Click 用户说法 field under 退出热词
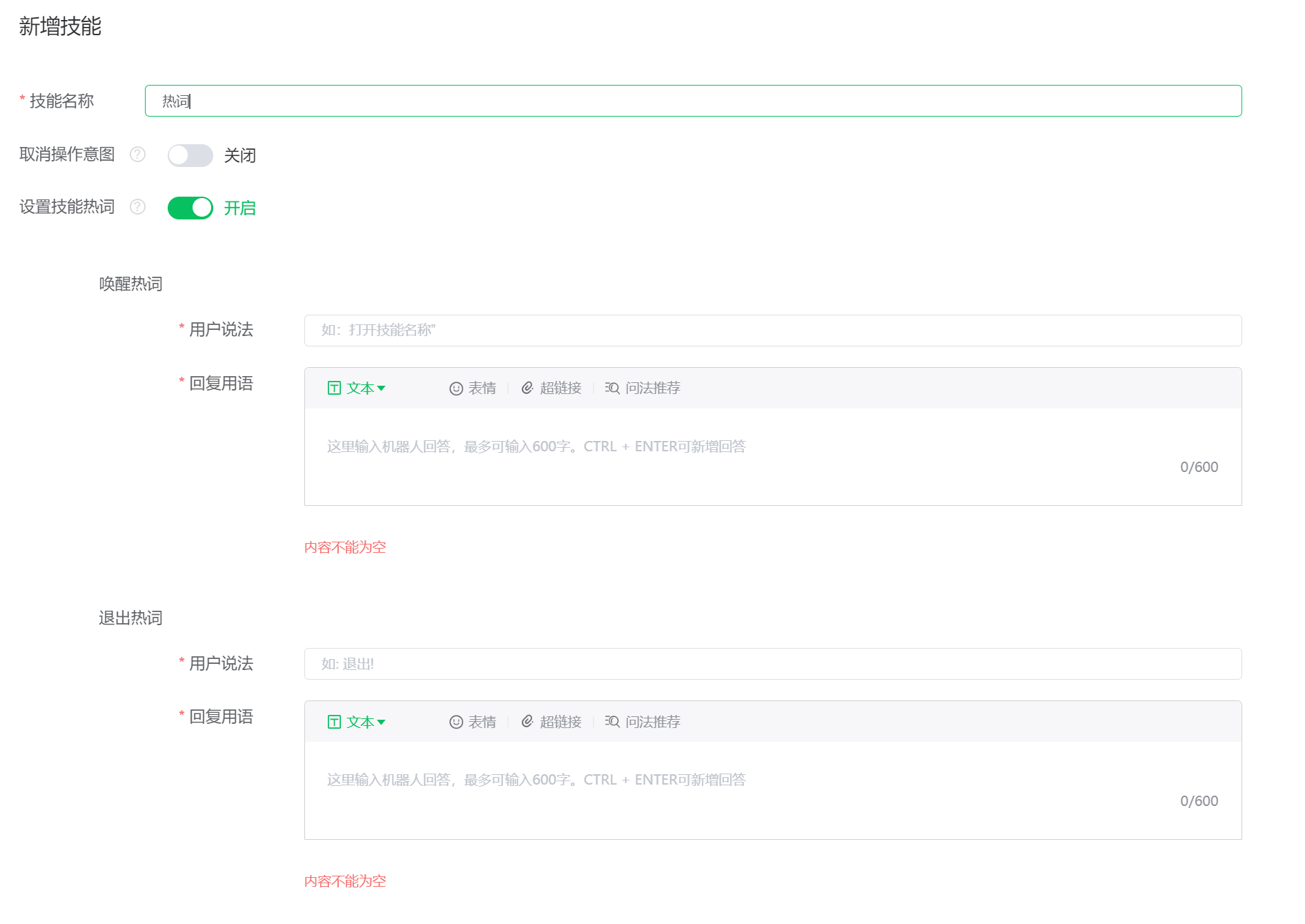Screen dimensions: 1305x924 pyautogui.click(x=772, y=664)
